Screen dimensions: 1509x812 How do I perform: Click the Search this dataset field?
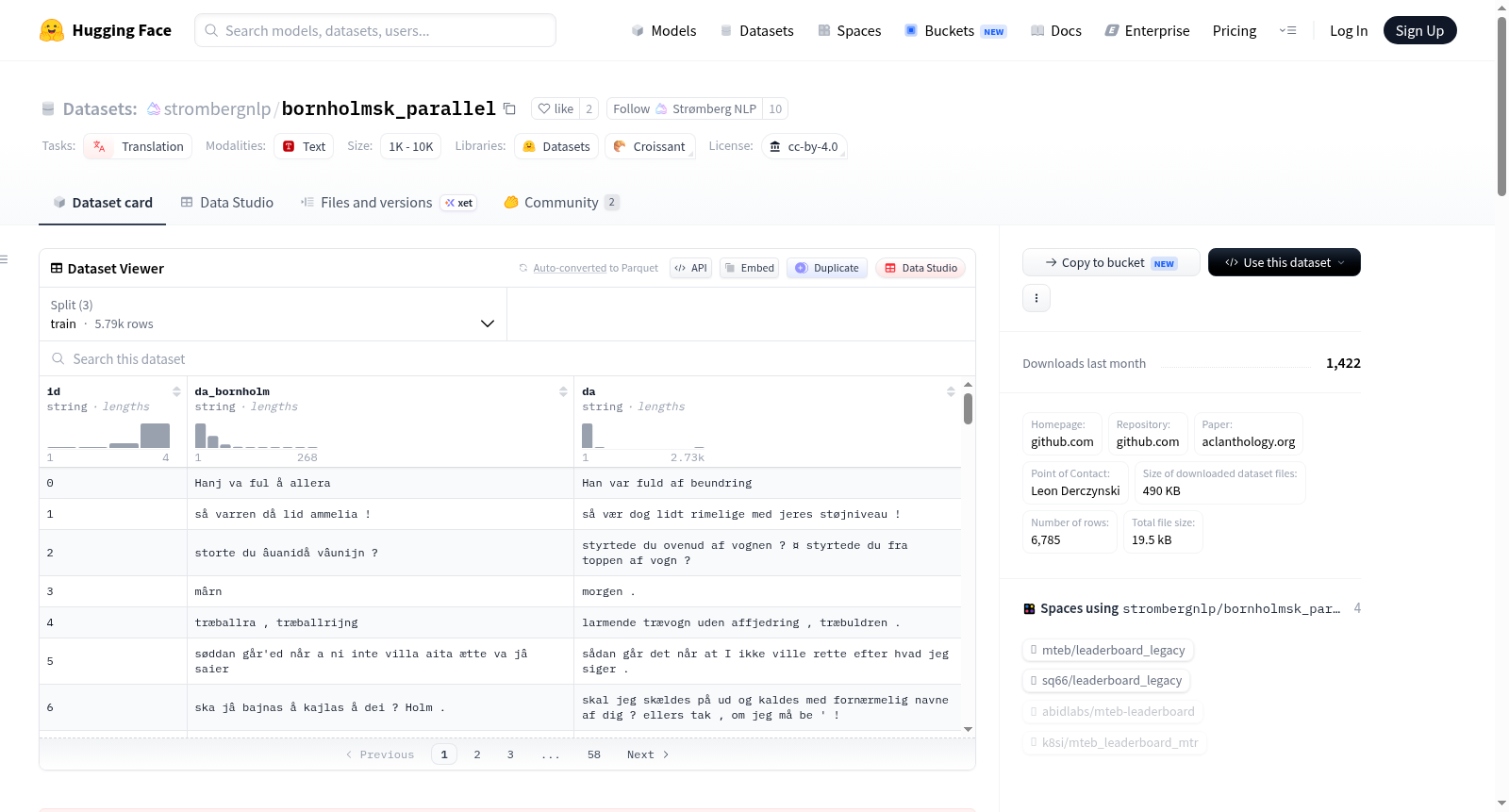coord(507,358)
